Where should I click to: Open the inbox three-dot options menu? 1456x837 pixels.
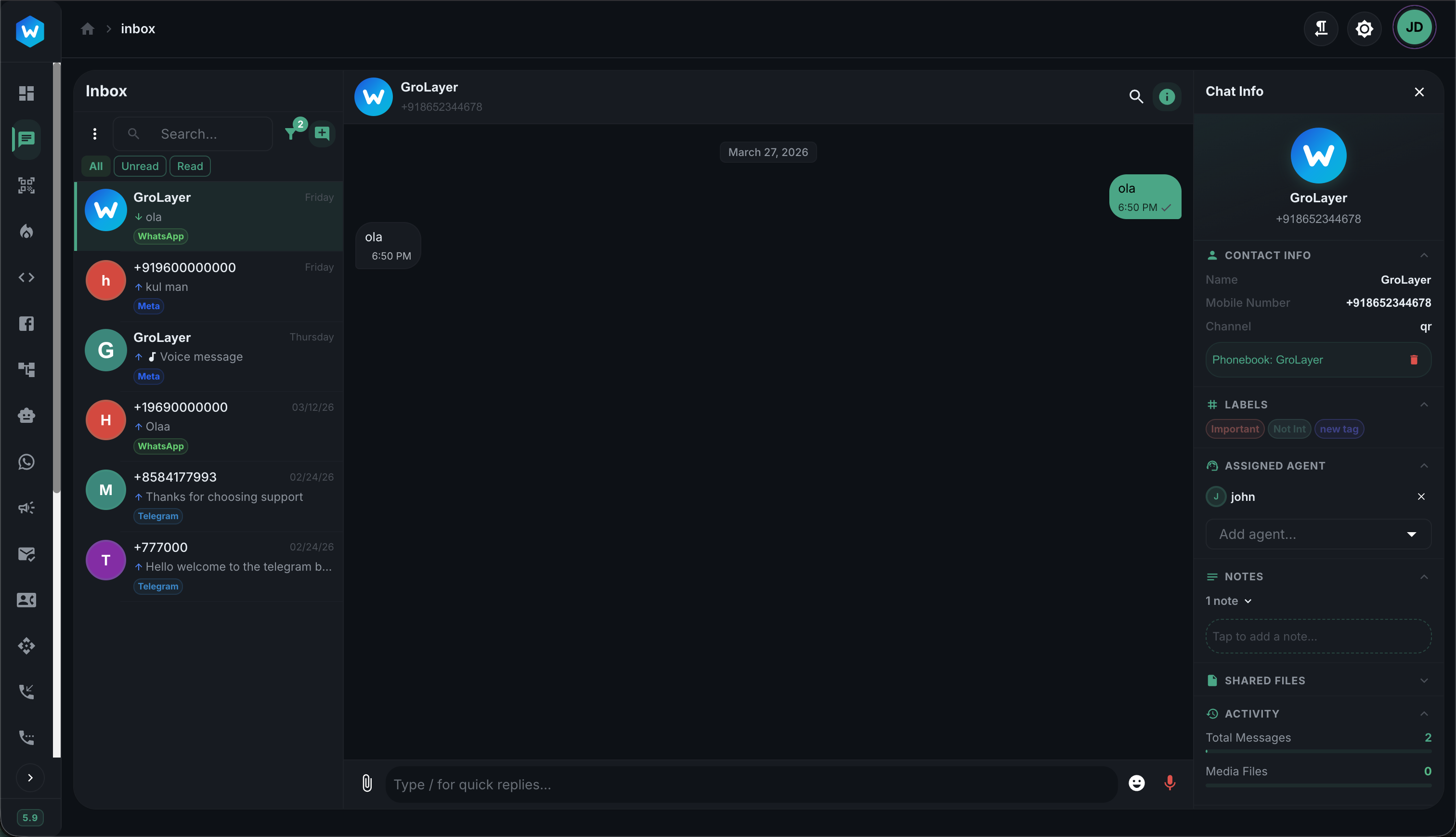[x=95, y=134]
